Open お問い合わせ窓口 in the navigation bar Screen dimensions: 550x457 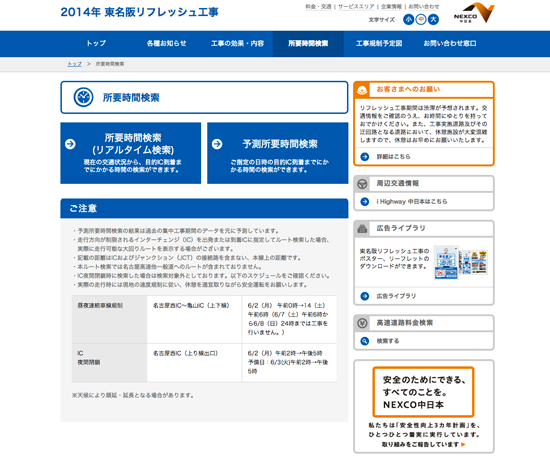coord(450,43)
